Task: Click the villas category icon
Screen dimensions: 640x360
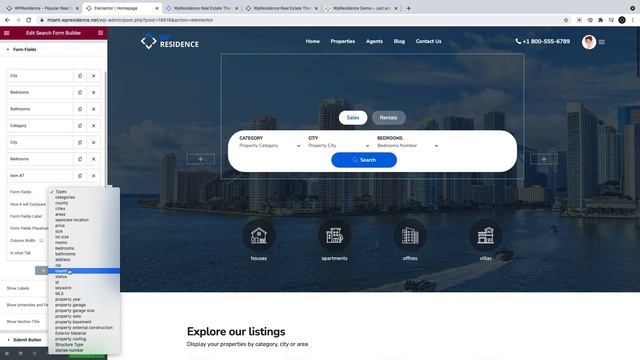Action: [485, 236]
